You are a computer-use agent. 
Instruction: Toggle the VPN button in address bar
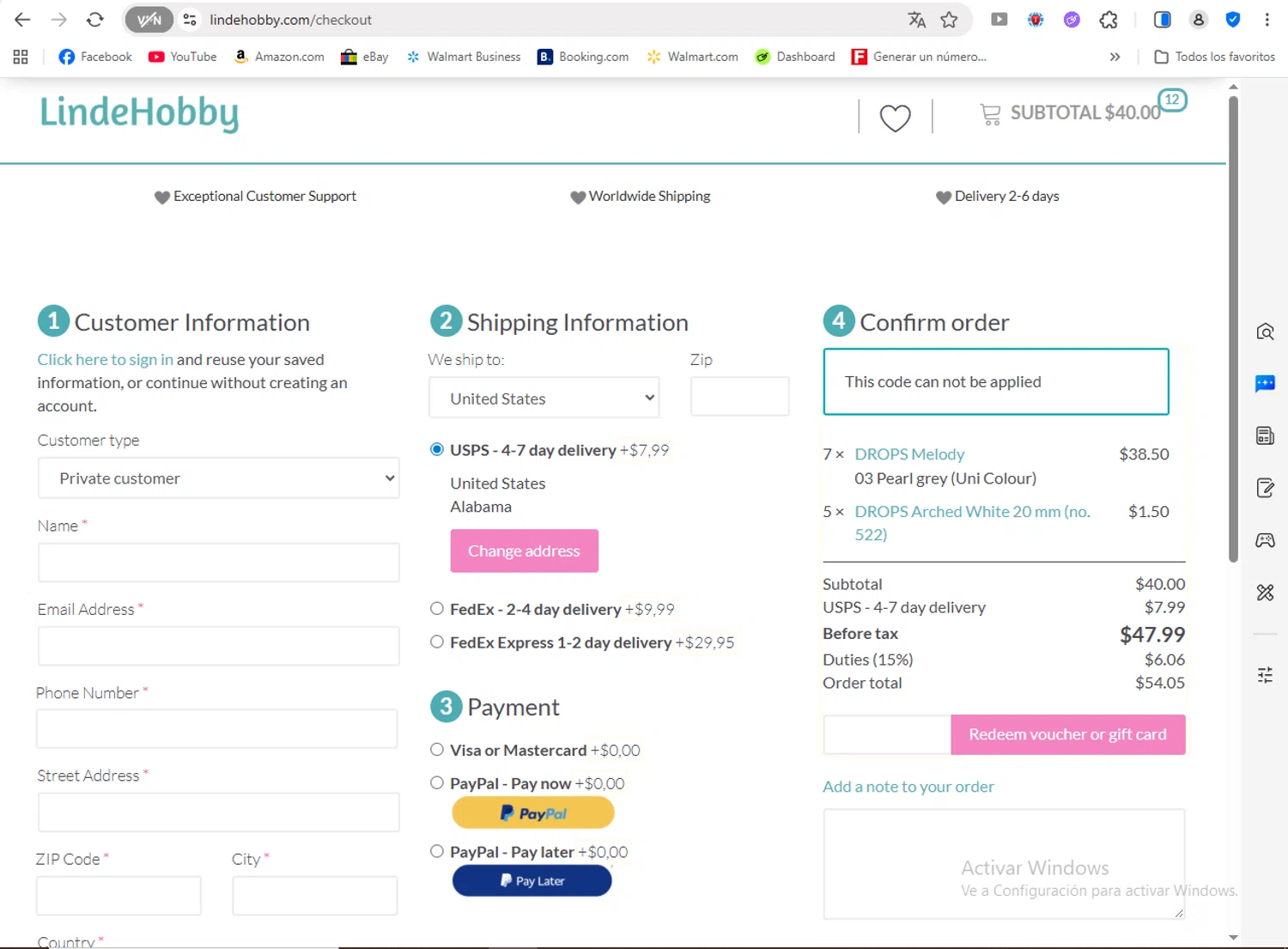(x=149, y=20)
